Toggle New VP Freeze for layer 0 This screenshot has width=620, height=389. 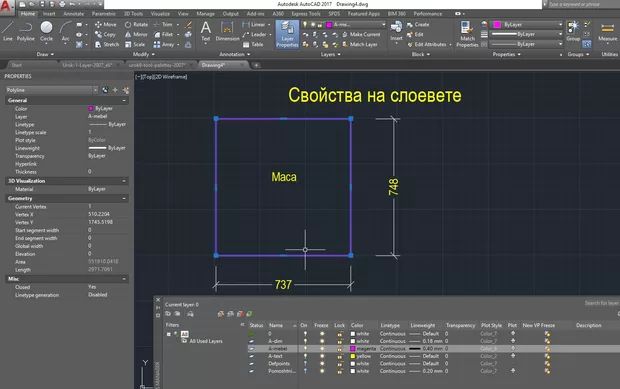547,334
